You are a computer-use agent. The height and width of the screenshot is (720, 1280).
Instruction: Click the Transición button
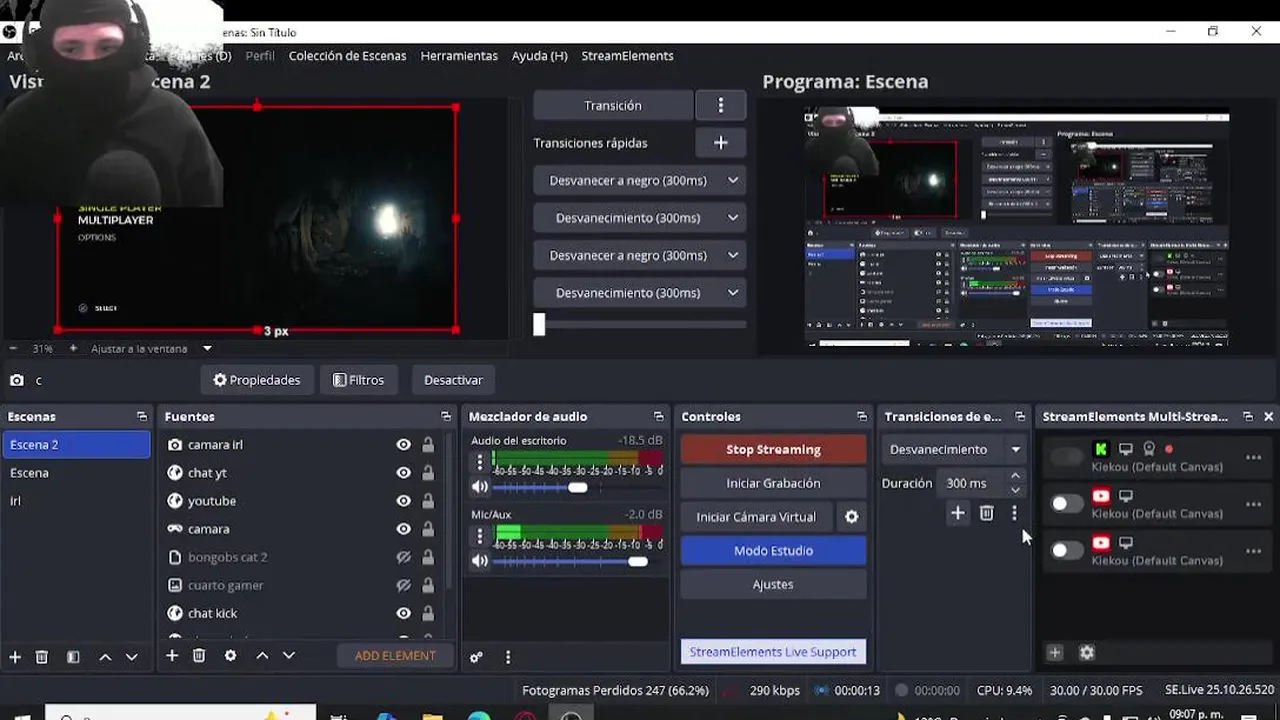point(613,105)
